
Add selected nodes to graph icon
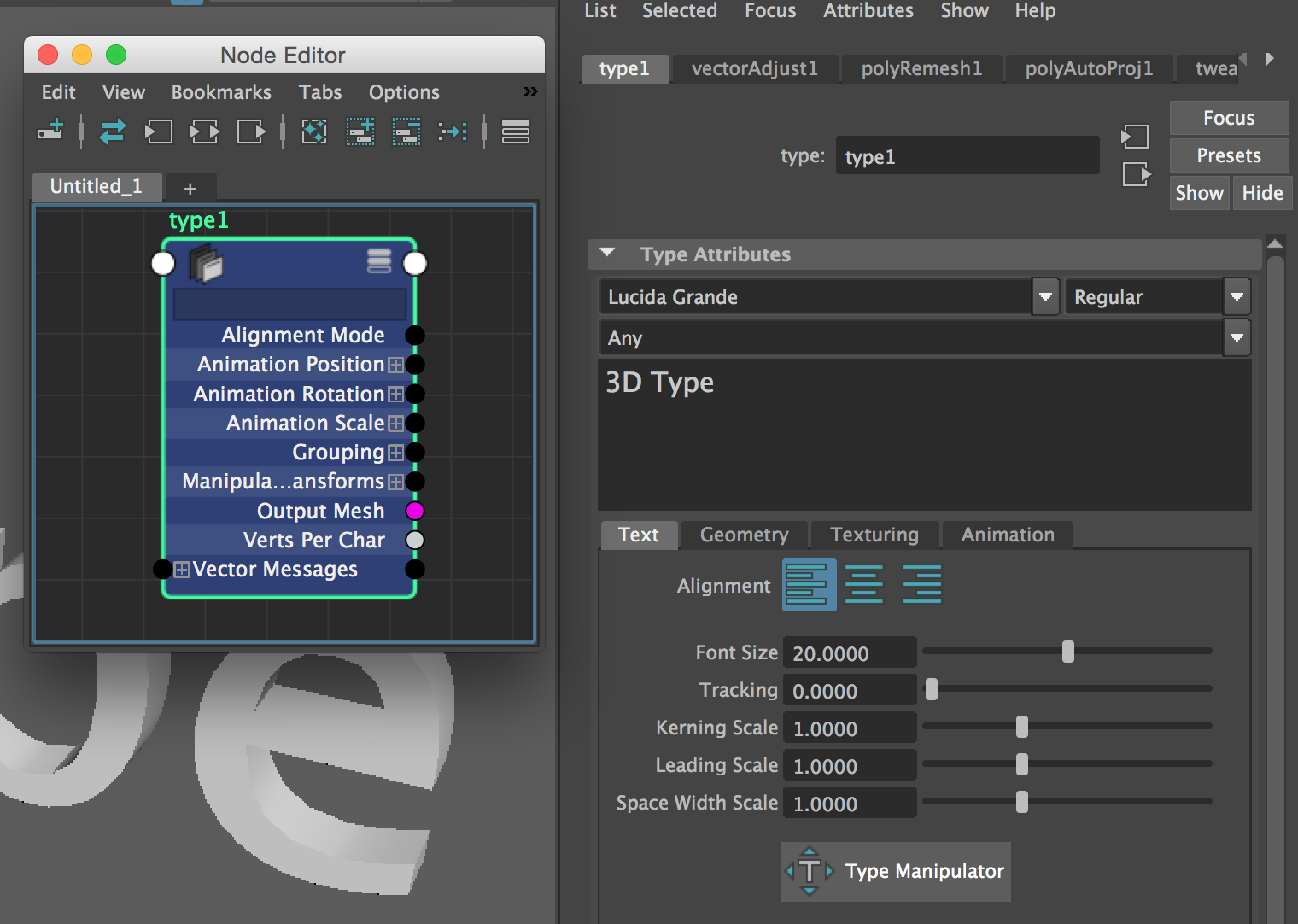click(x=360, y=132)
